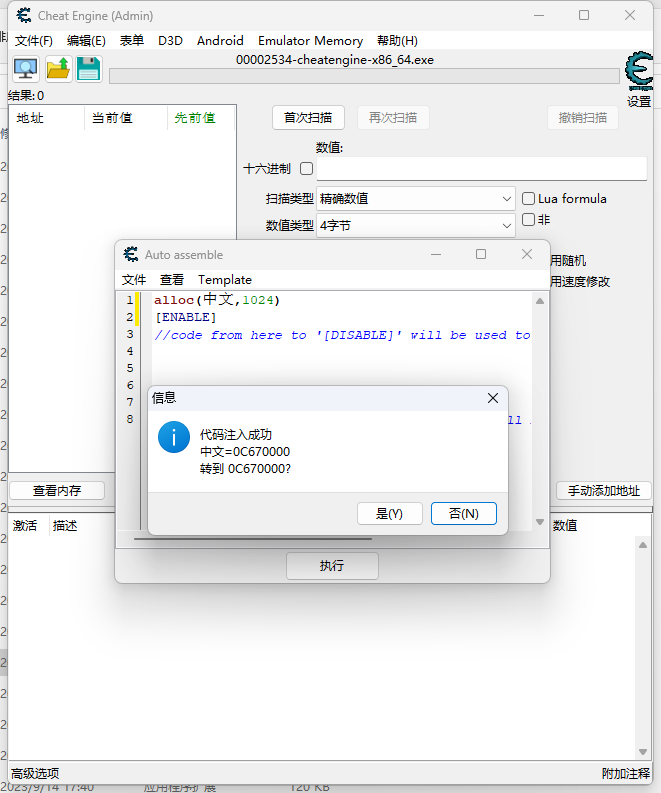
Task: Click the process name 00002534-cheatengine-x86_64.exe
Action: click(x=335, y=60)
